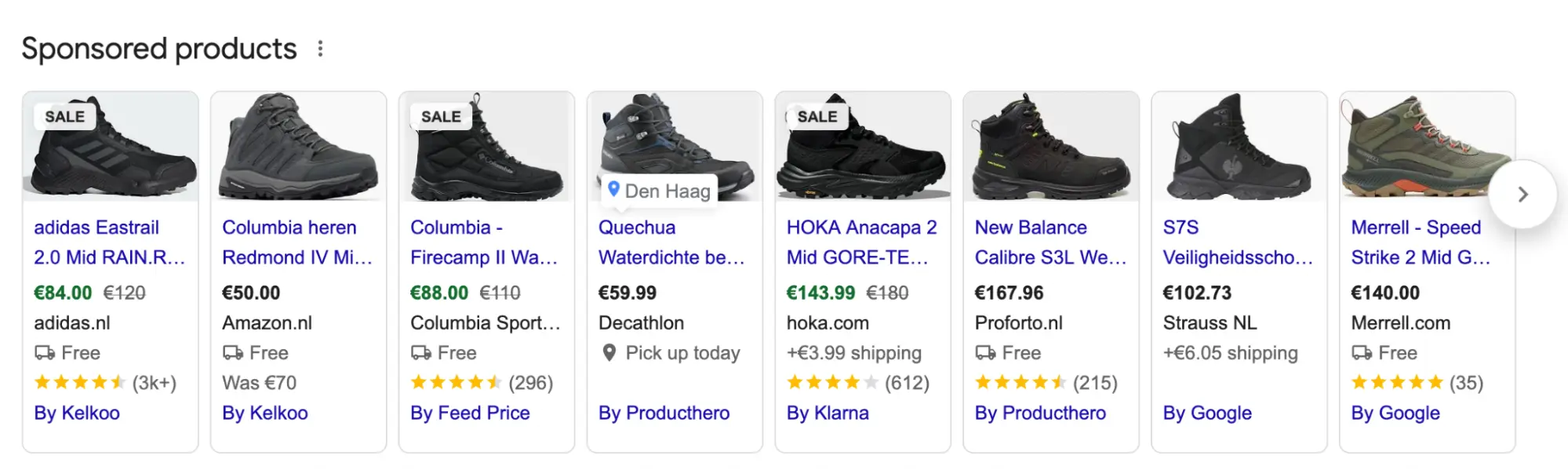Click the SALE badge on Columbia Firecamp card
Screen dimensions: 1568x470
(x=440, y=115)
